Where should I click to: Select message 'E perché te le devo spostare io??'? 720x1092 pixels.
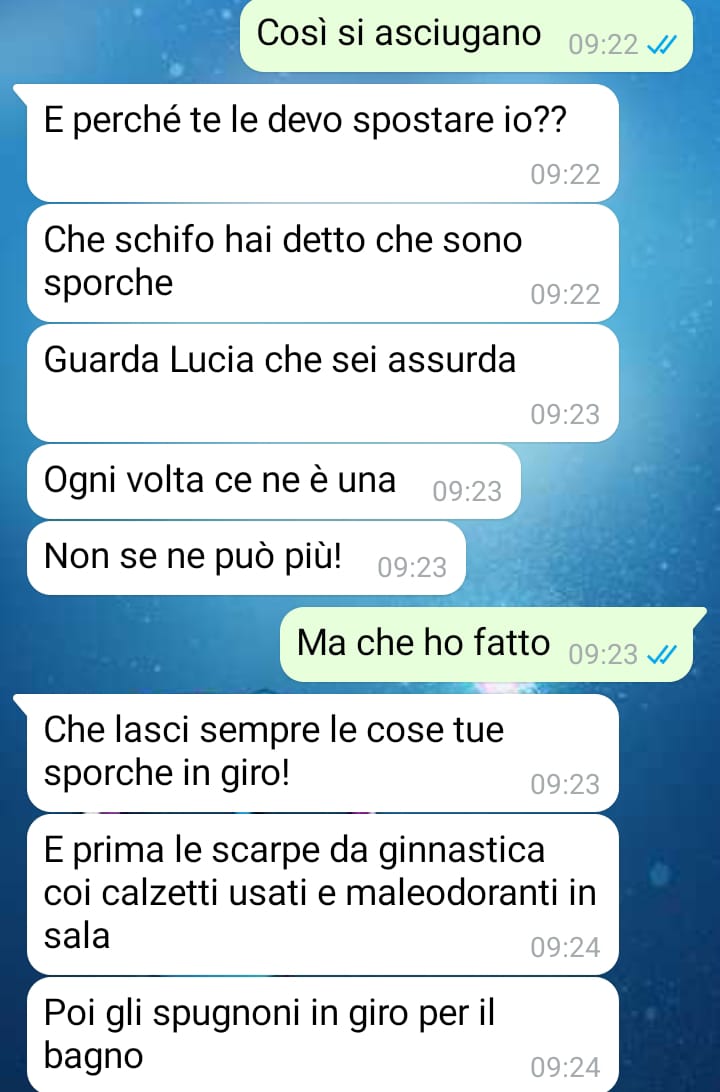[x=322, y=143]
